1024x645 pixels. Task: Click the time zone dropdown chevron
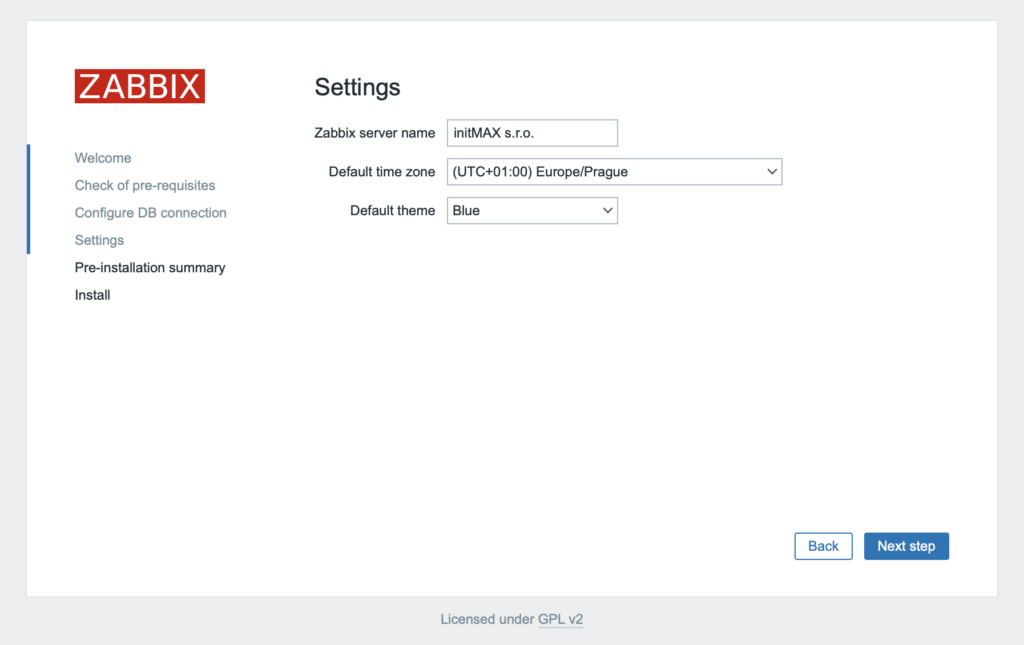771,171
